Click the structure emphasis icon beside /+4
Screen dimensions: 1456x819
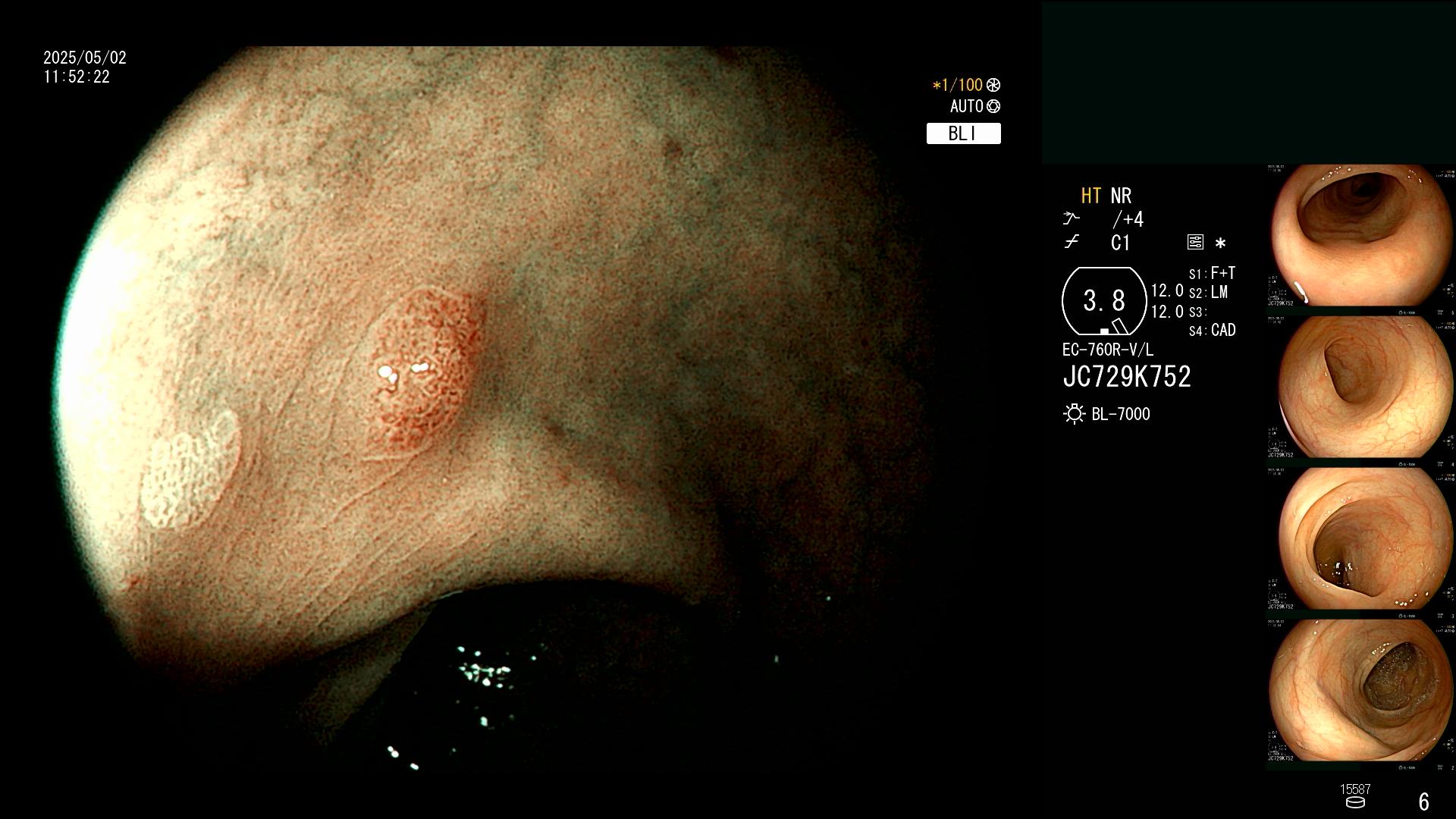(x=1071, y=219)
